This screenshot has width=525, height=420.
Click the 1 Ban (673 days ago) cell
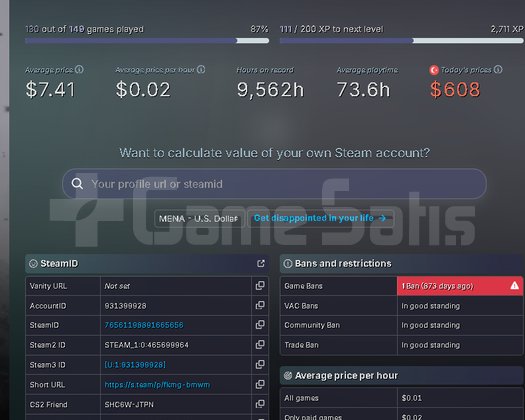460,286
